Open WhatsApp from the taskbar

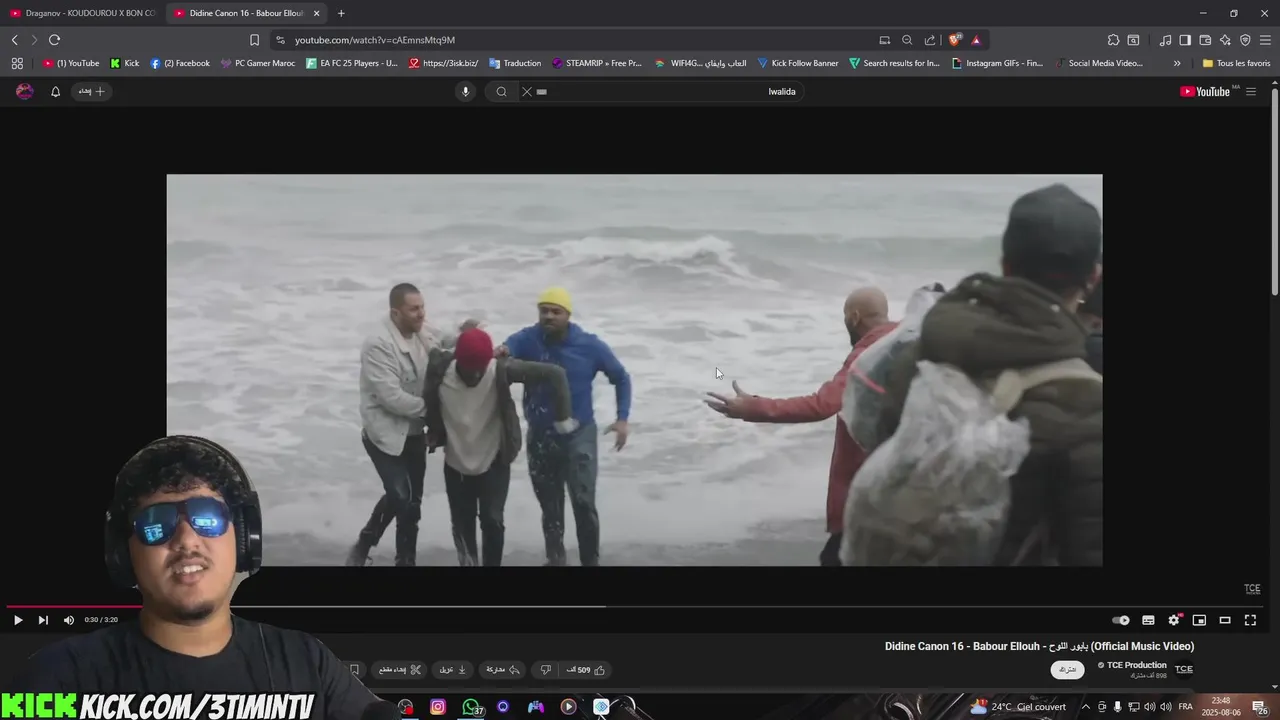point(471,707)
